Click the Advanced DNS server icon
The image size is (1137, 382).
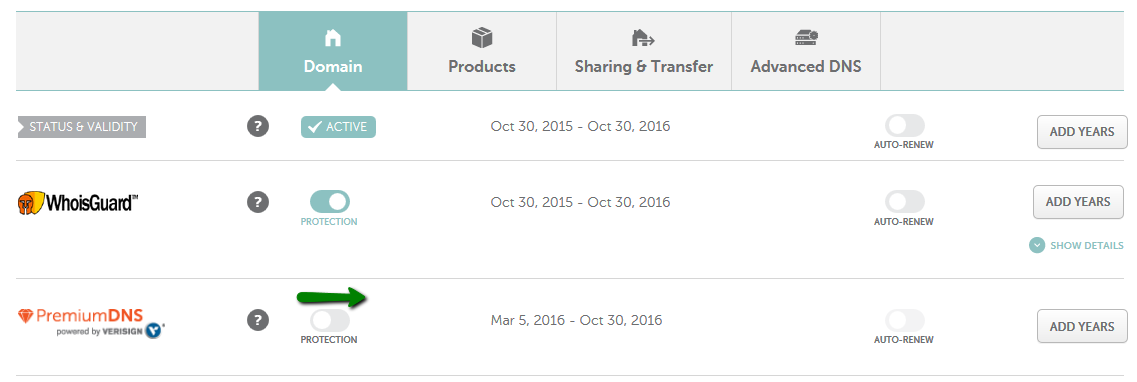point(806,37)
